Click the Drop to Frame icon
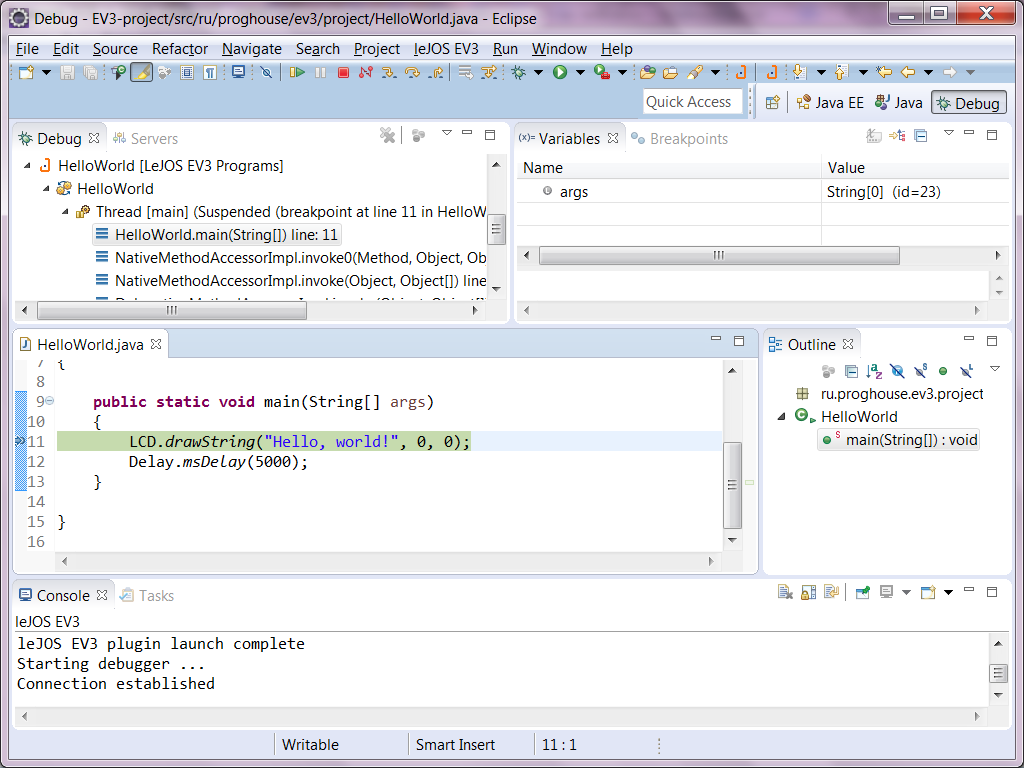 pos(465,72)
